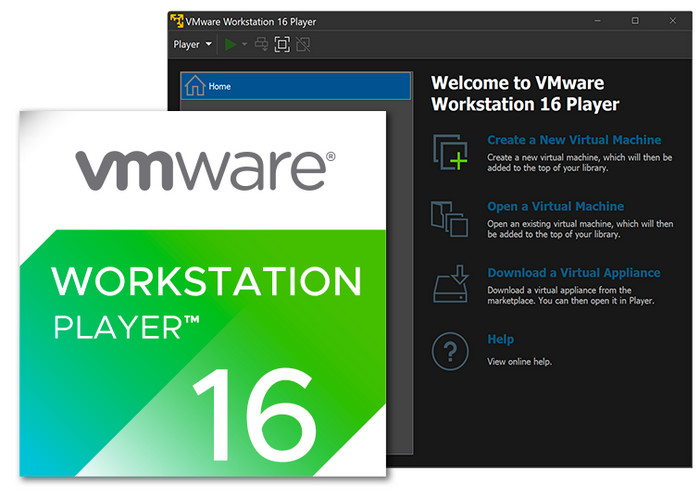Image resolution: width=700 pixels, height=496 pixels.
Task: Maximize the VMware Workstation Player window
Action: [x=635, y=21]
